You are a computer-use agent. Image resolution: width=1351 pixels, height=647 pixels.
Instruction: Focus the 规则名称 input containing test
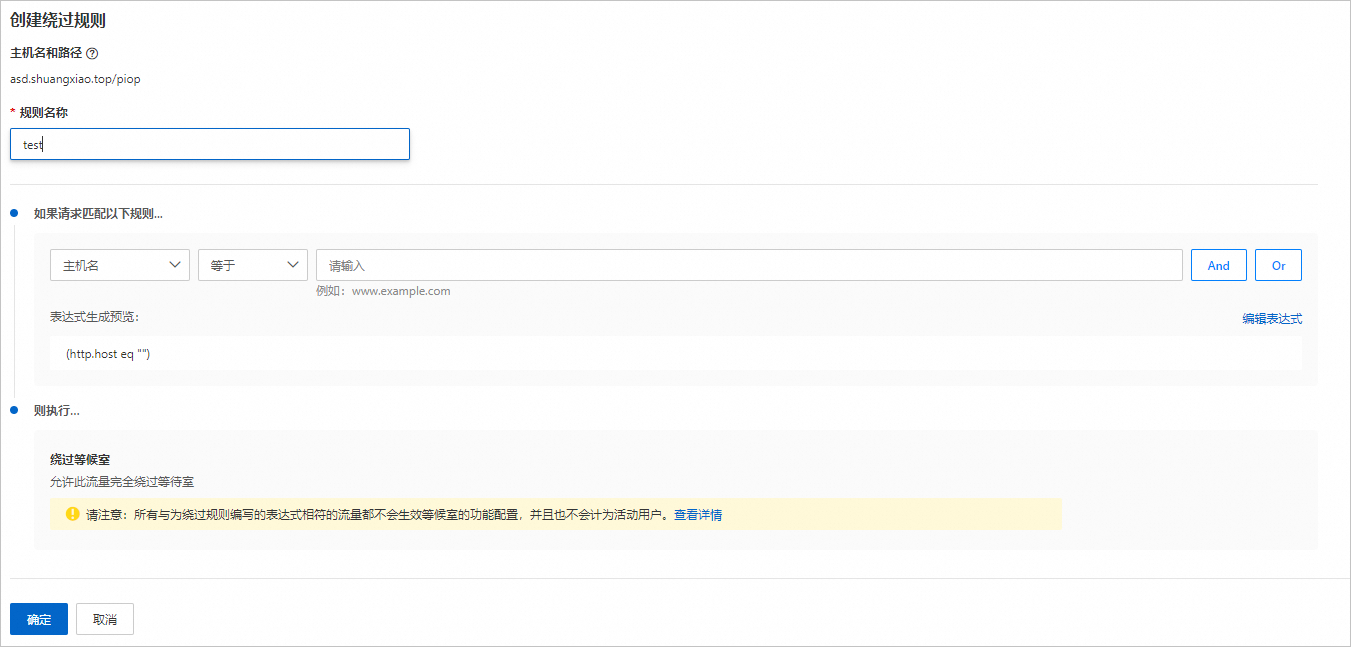[210, 144]
